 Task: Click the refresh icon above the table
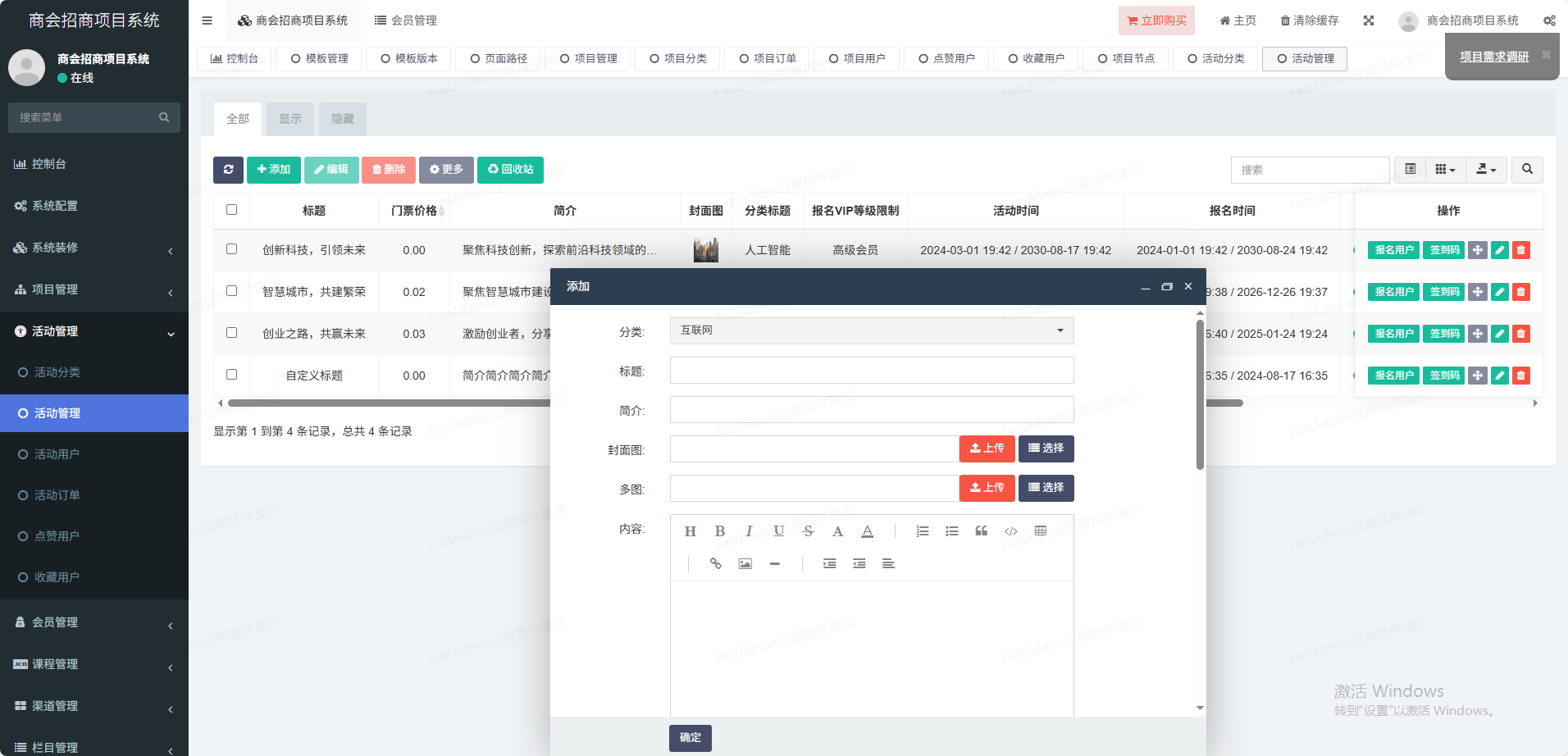[228, 170]
